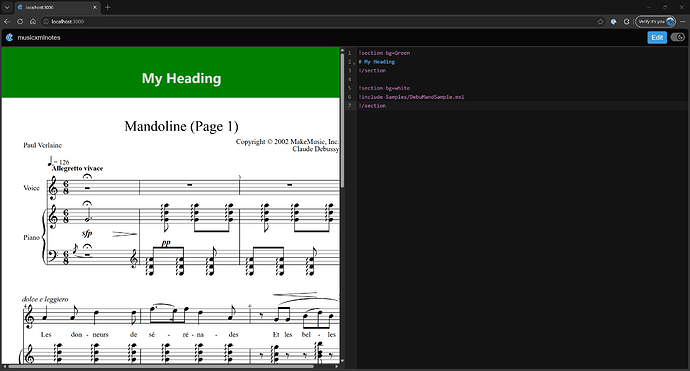
Task: Close the localhost:3000 tab
Action: pos(95,7)
